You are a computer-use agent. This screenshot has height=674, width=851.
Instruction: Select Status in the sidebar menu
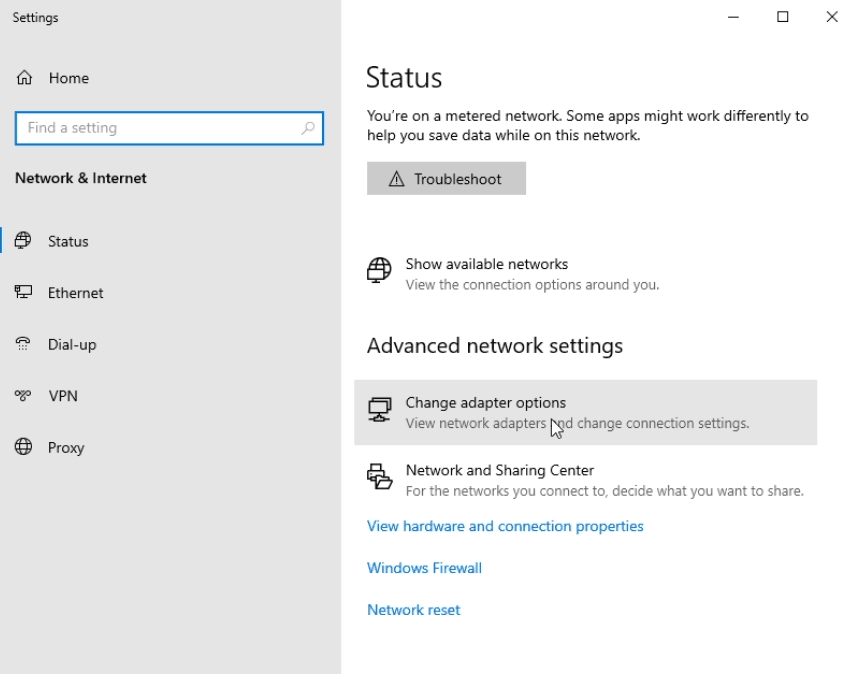tap(68, 241)
